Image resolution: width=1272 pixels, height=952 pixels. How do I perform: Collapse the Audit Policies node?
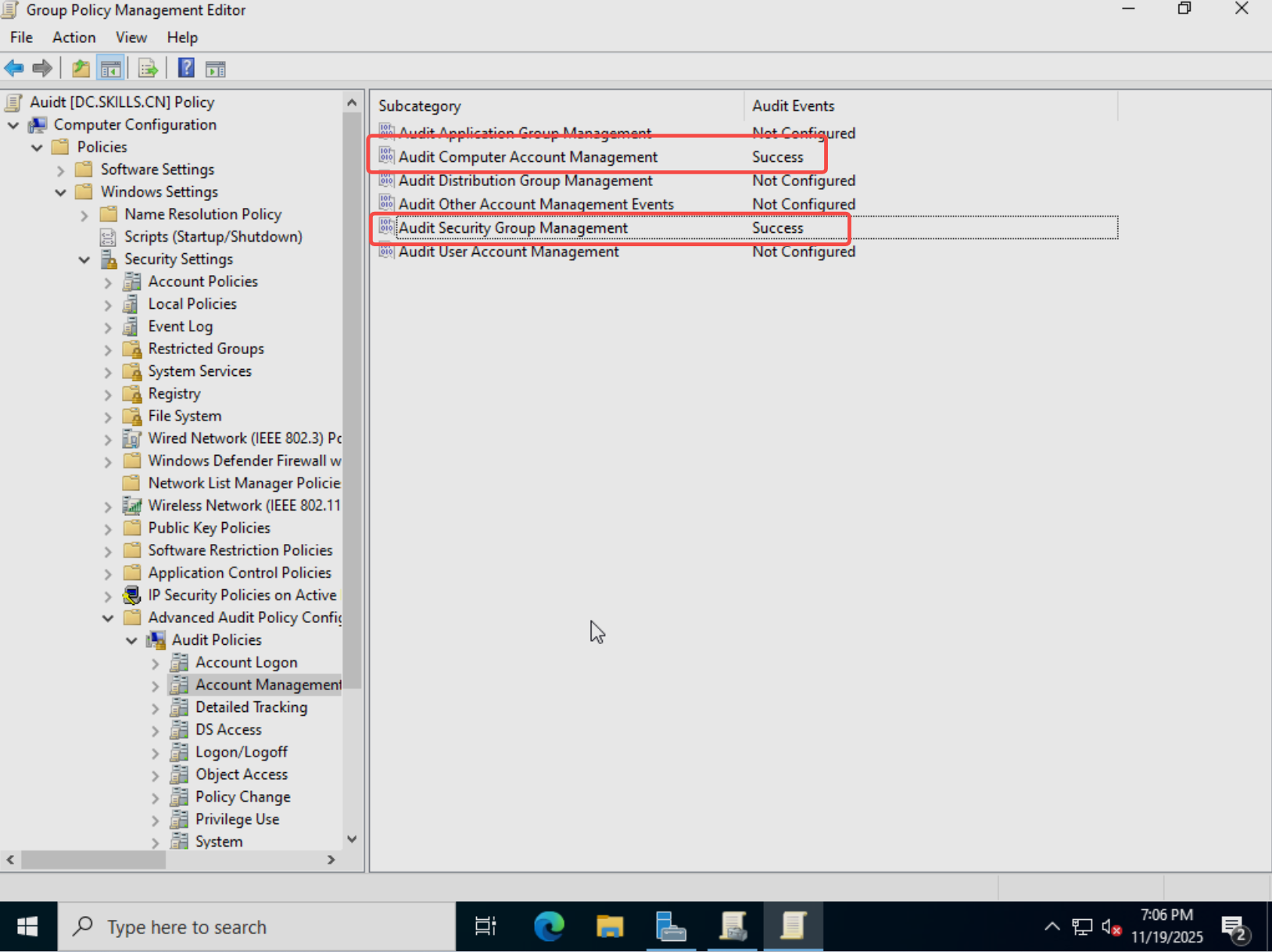(131, 641)
